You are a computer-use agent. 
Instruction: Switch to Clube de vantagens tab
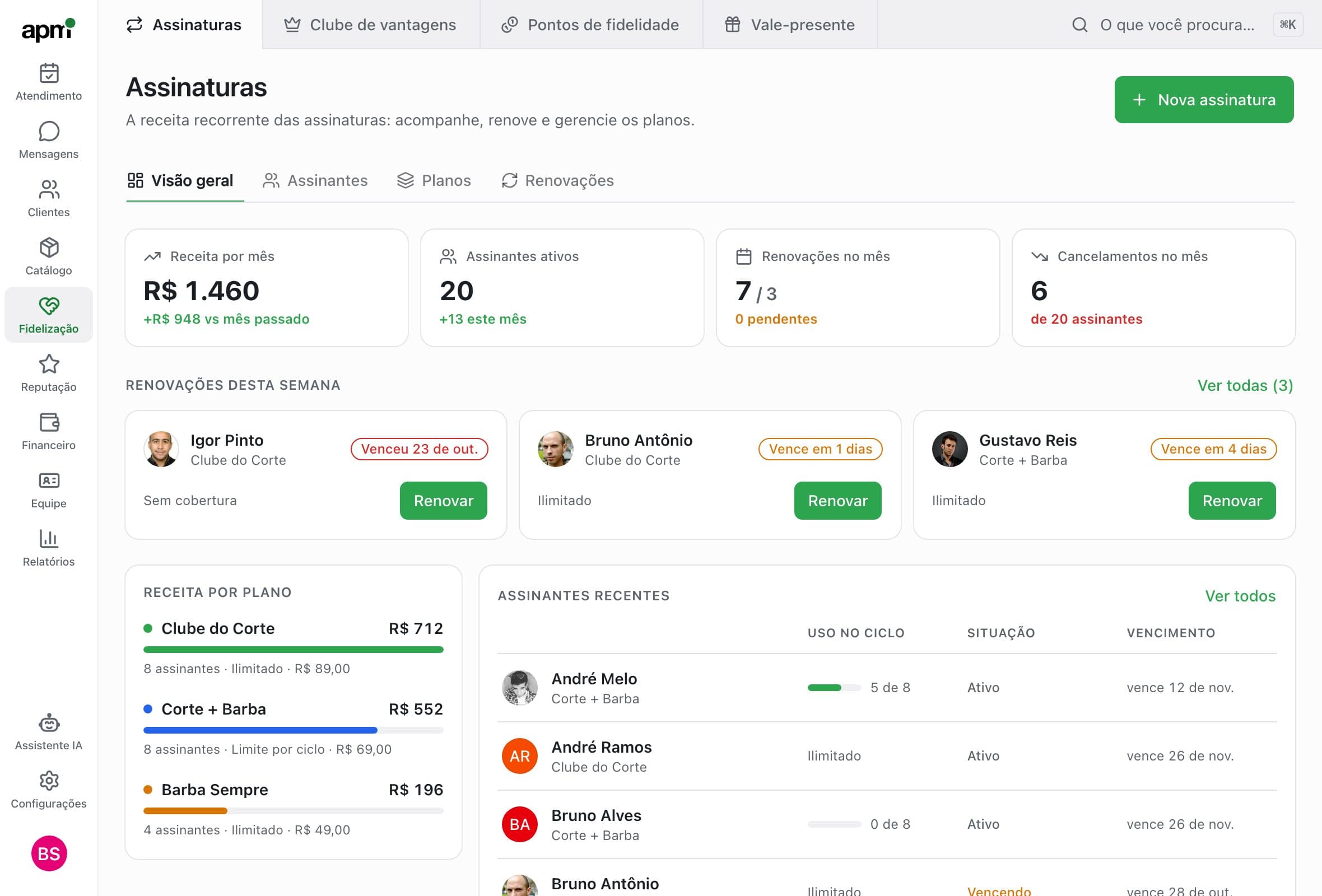tap(370, 25)
